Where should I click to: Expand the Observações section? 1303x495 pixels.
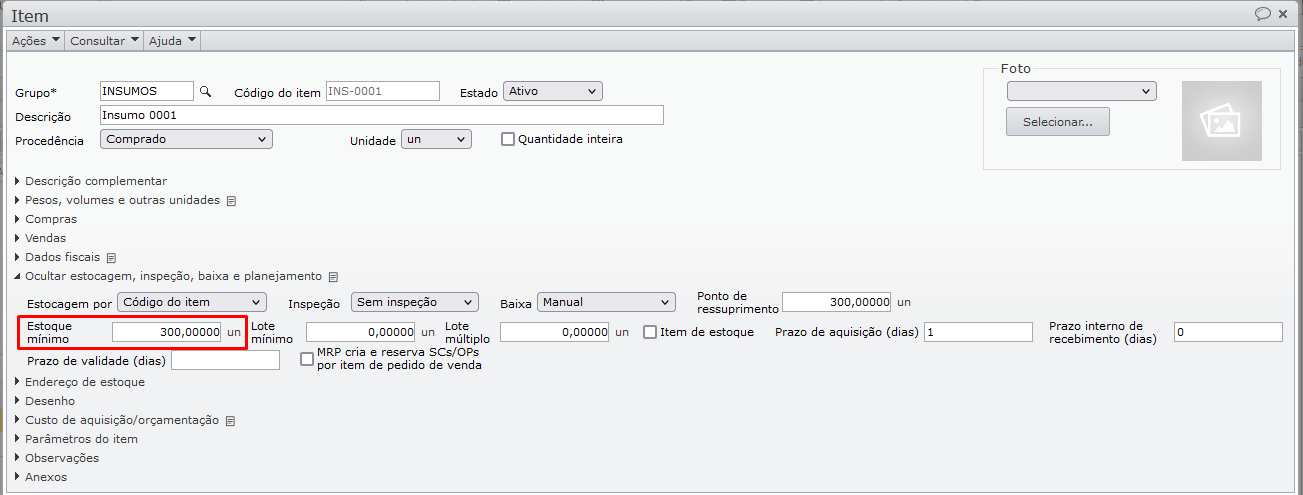(x=57, y=458)
